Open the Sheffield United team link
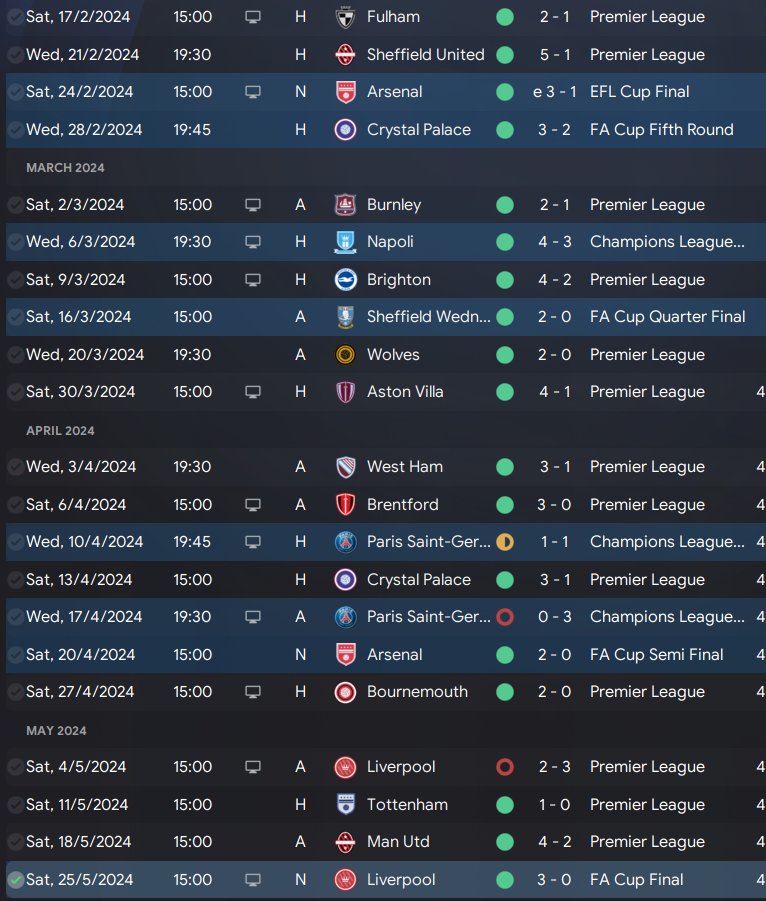This screenshot has height=901, width=766. [425, 55]
